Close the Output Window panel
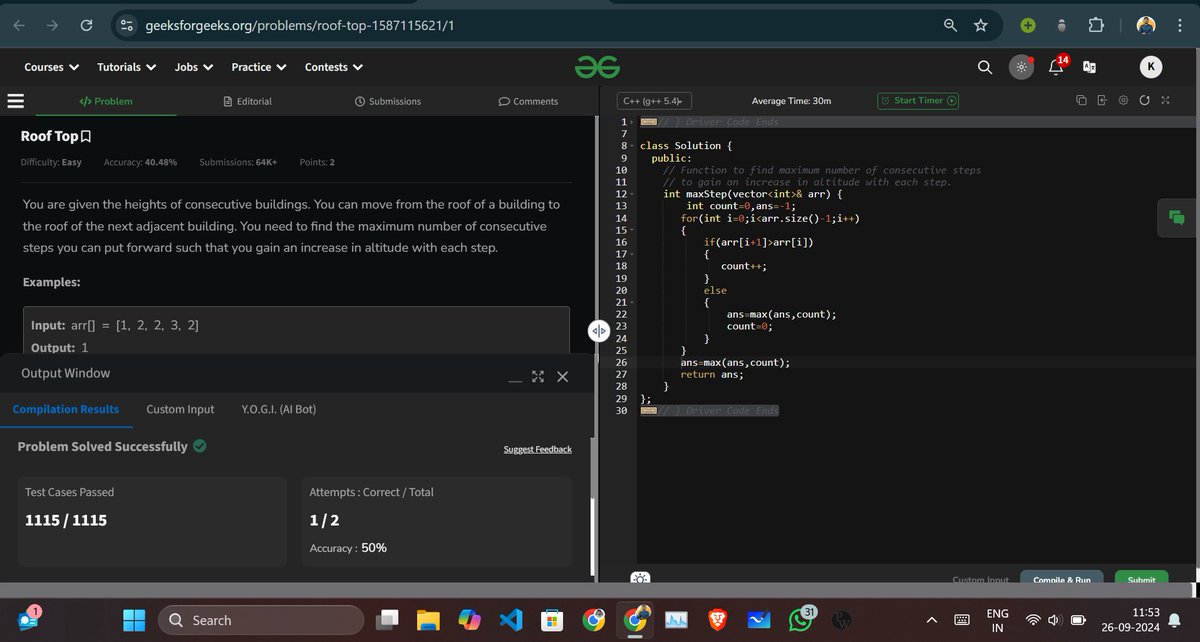The image size is (1200, 642). 562,377
